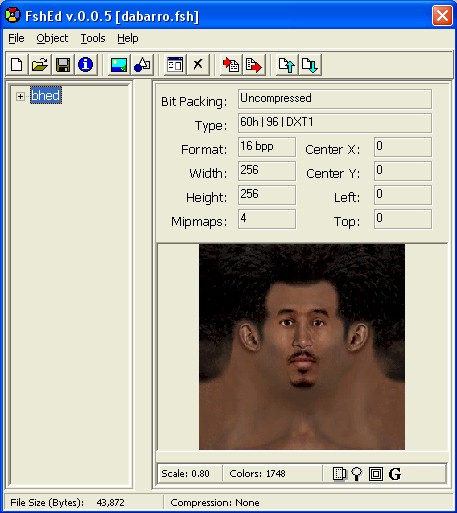The image size is (457, 513).
Task: Delete object using the X toolbar icon
Action: [198, 64]
